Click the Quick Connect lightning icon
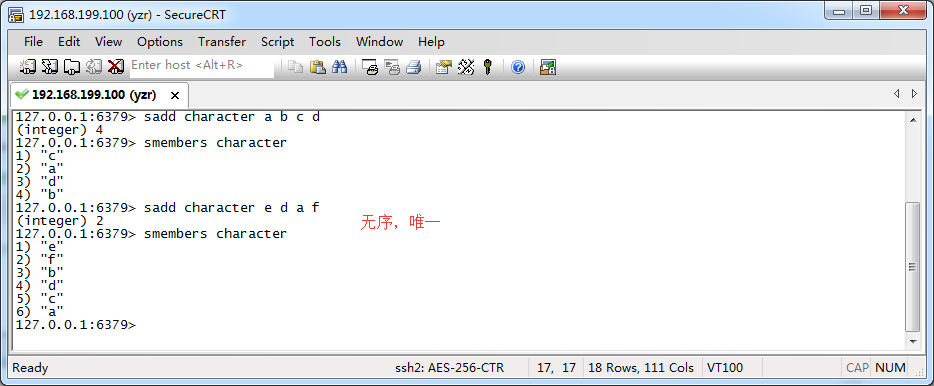934x386 pixels. [50, 67]
